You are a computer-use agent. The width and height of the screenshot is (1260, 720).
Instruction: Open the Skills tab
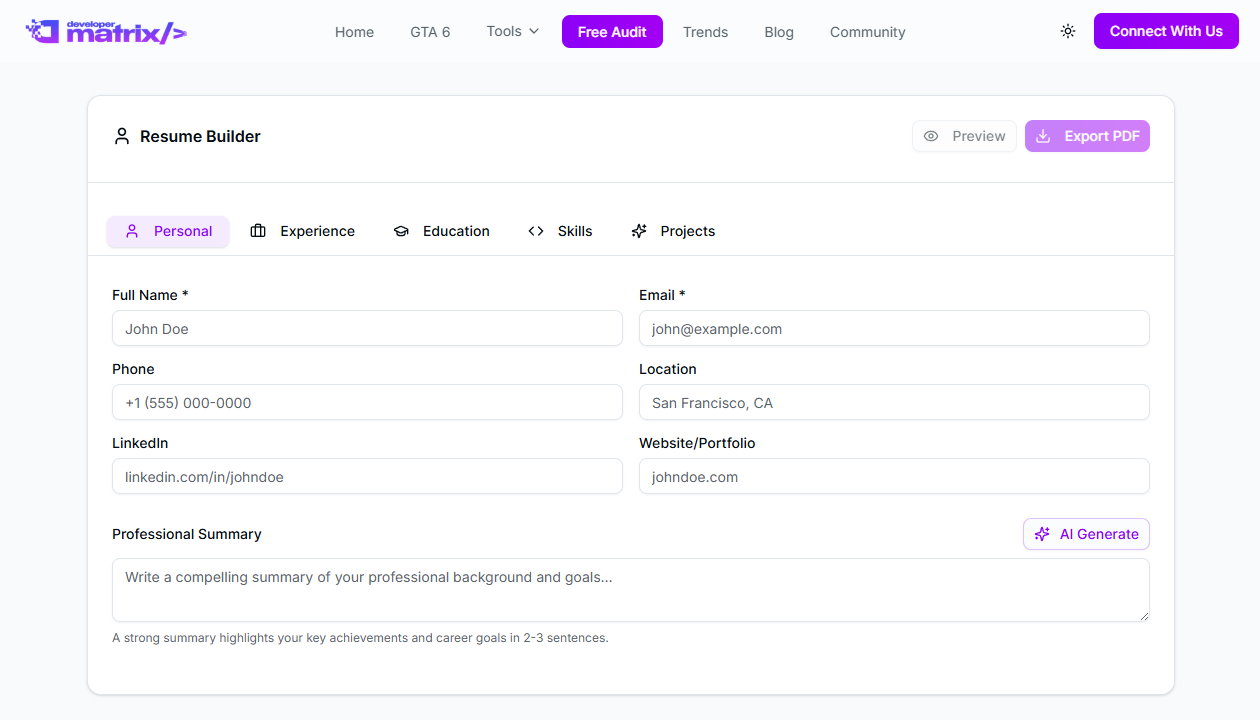(x=560, y=231)
